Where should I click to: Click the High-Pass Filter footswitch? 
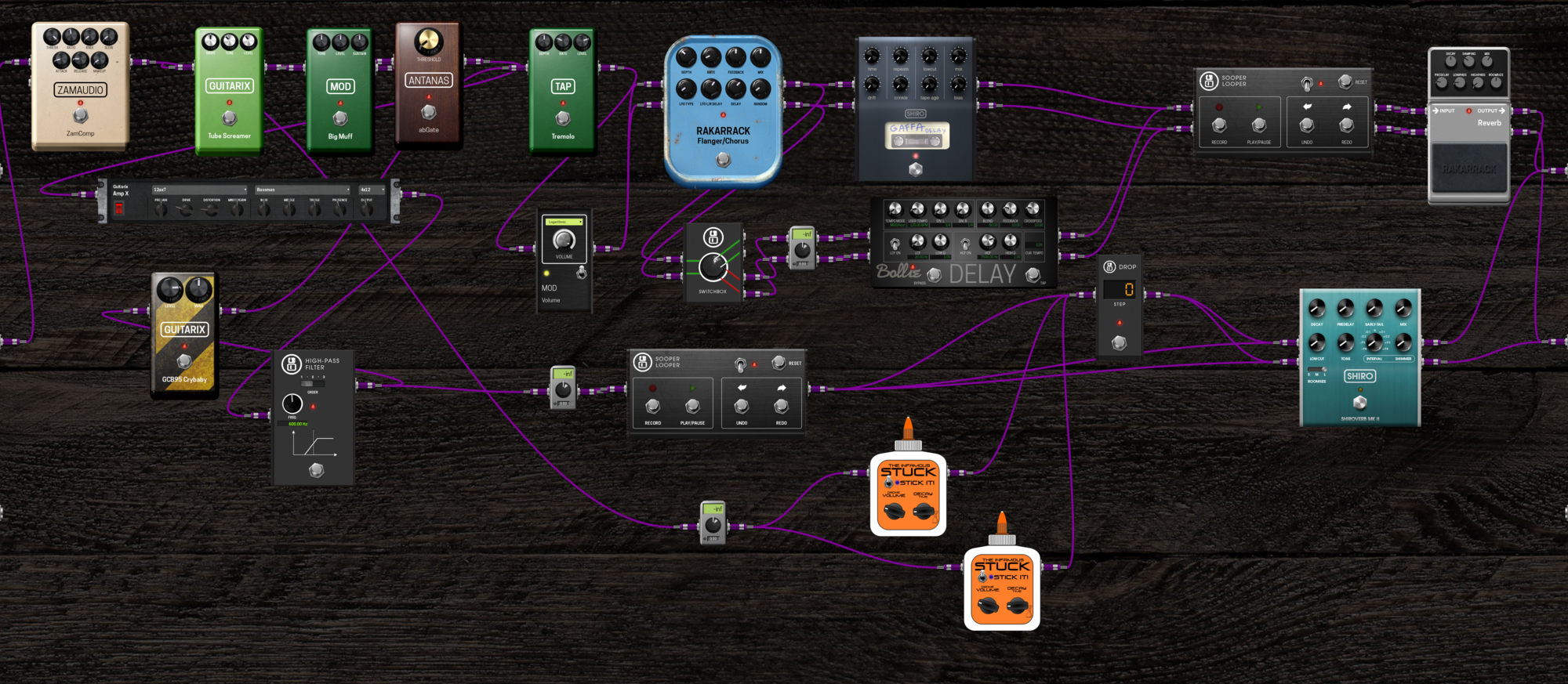[x=316, y=469]
